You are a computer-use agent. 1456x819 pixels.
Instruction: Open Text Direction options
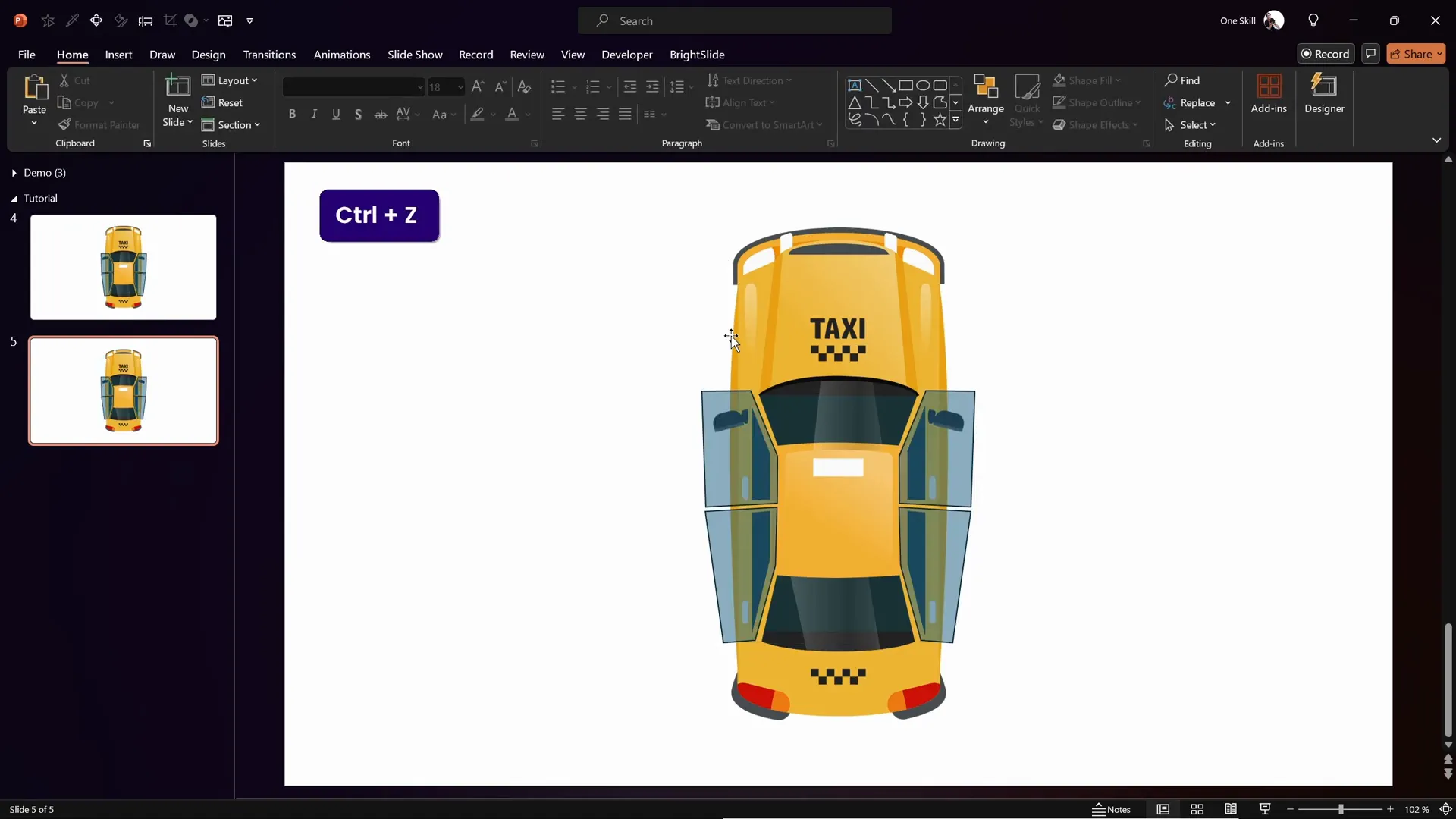click(750, 80)
